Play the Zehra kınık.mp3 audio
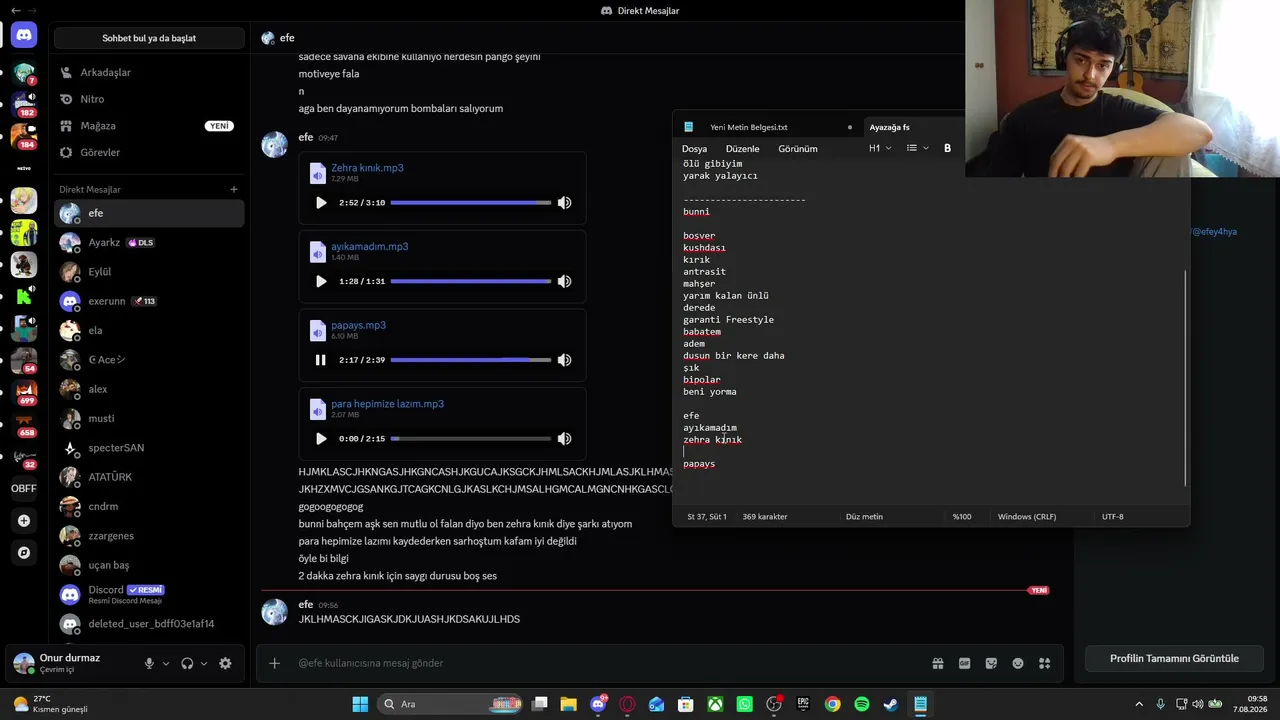Viewport: 1280px width, 720px height. click(321, 203)
